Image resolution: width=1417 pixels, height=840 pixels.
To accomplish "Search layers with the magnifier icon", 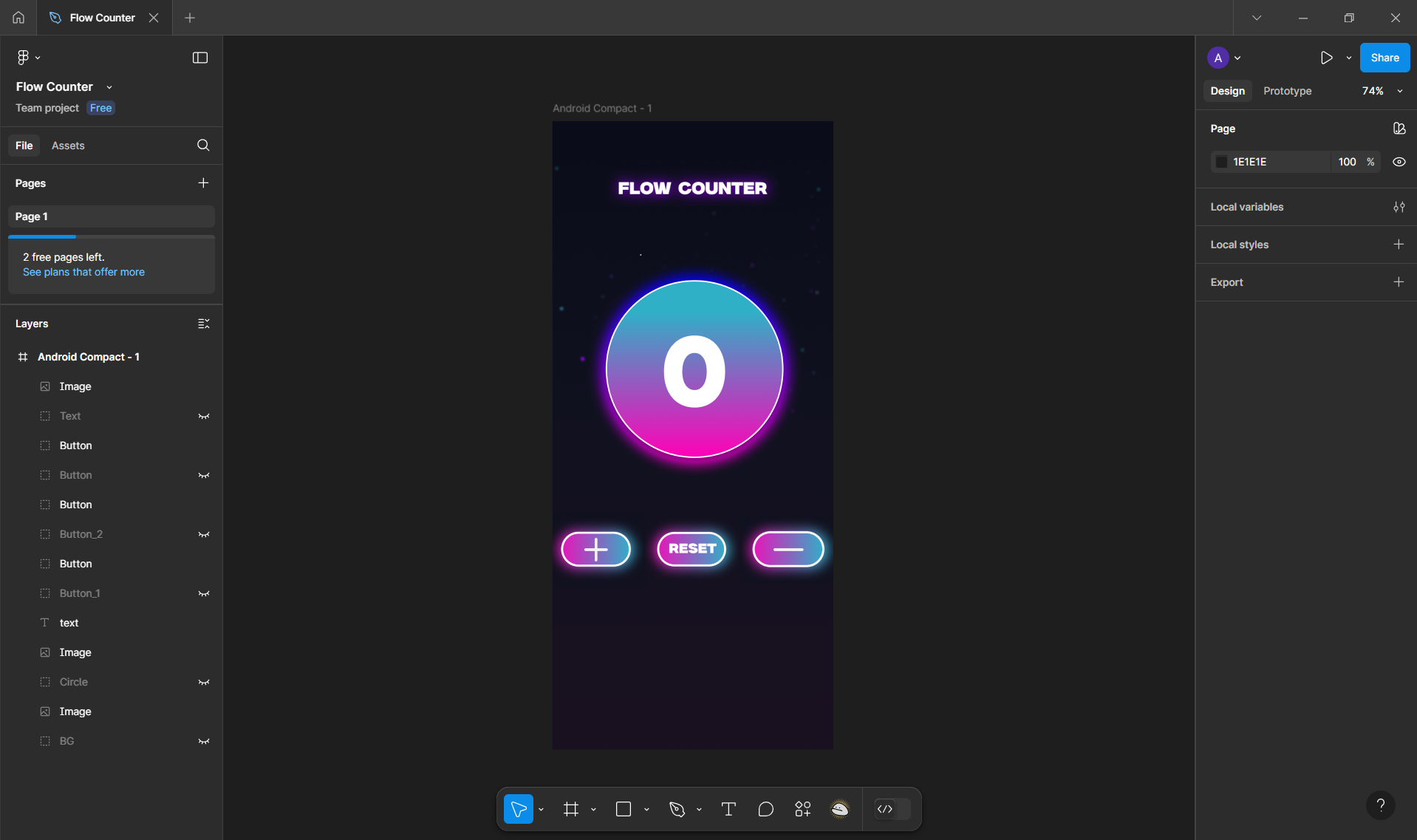I will click(x=203, y=146).
